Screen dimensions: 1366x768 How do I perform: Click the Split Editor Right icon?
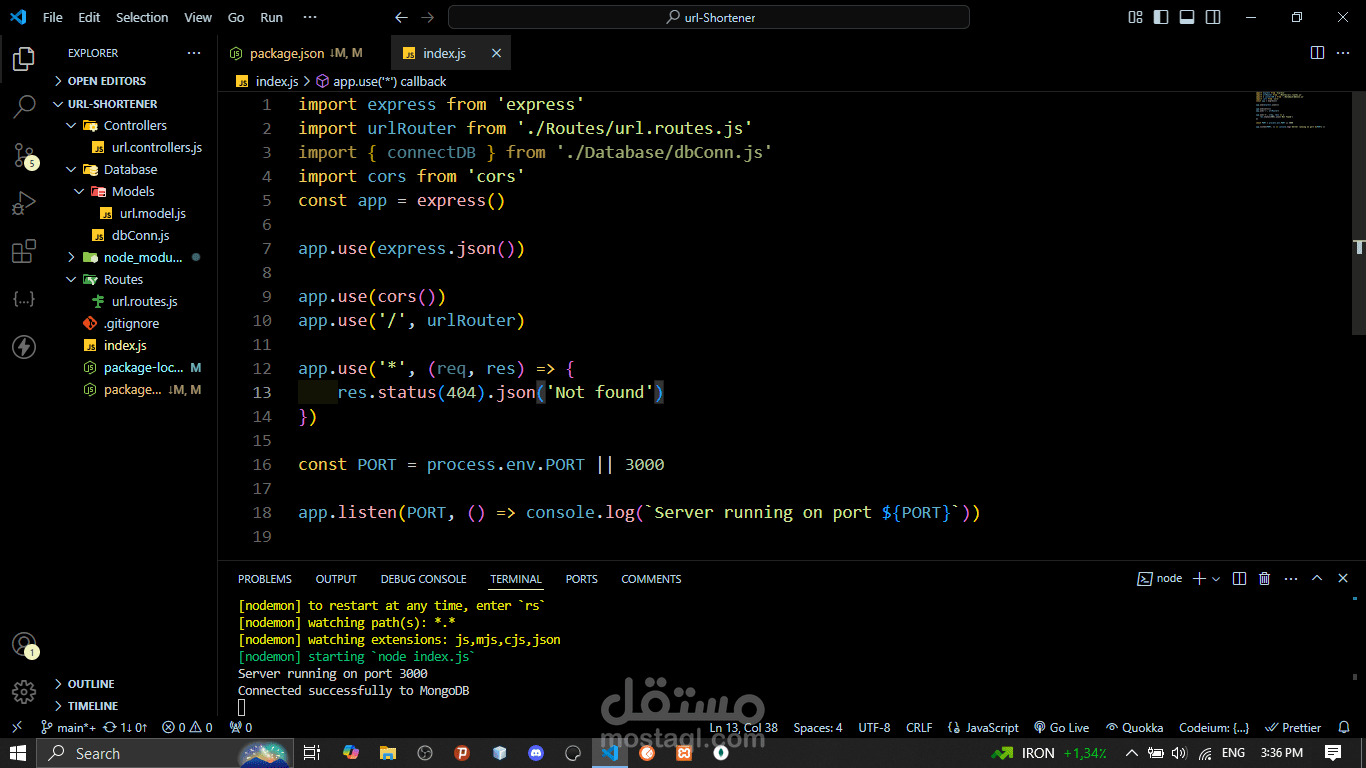click(x=1317, y=53)
